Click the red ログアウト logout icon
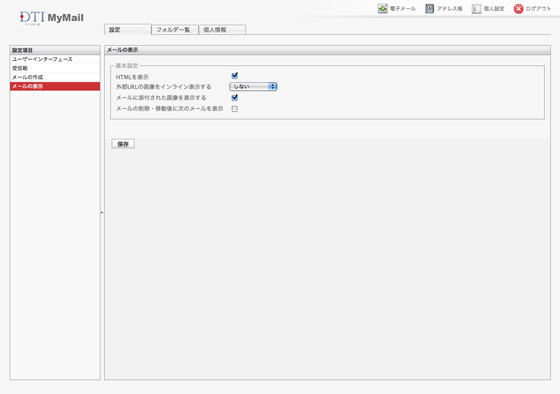 518,9
